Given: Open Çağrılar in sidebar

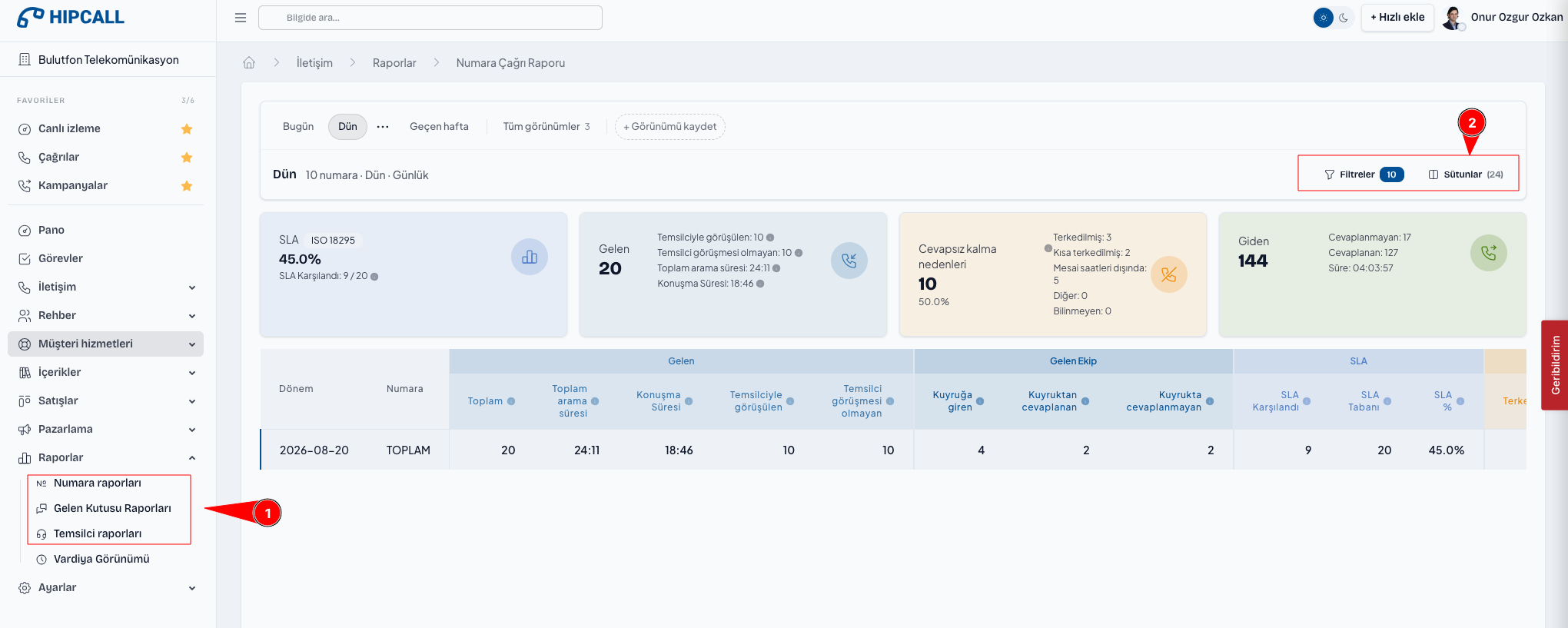Looking at the screenshot, I should [58, 157].
